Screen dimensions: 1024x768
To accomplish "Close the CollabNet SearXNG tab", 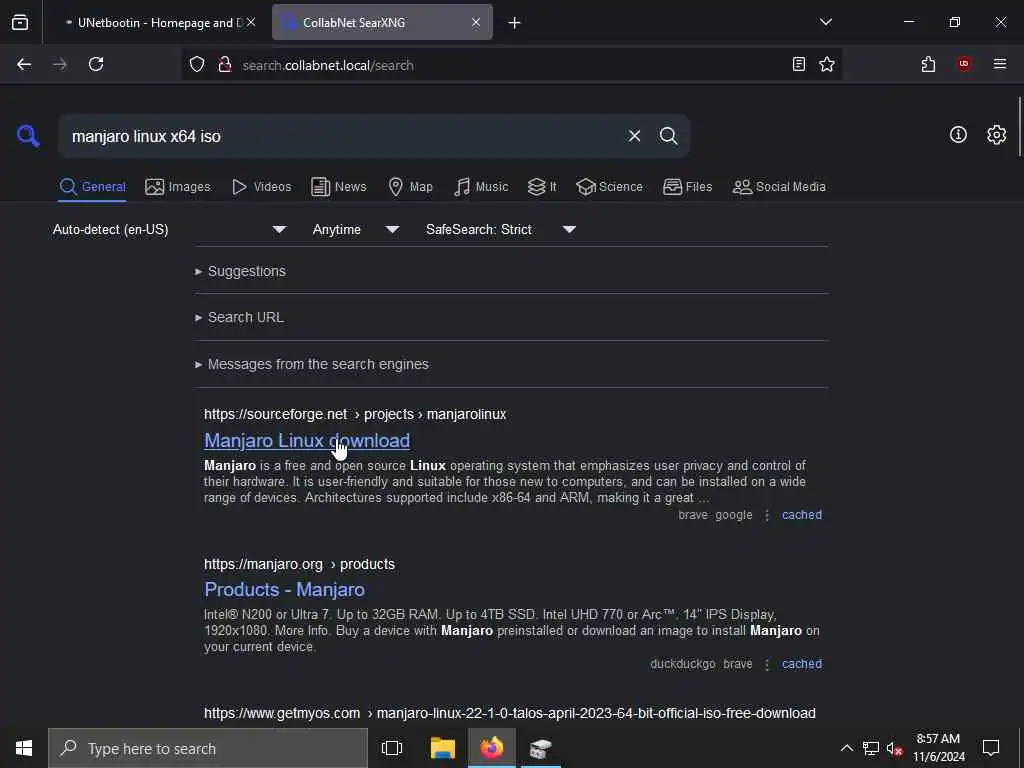I will (x=476, y=22).
